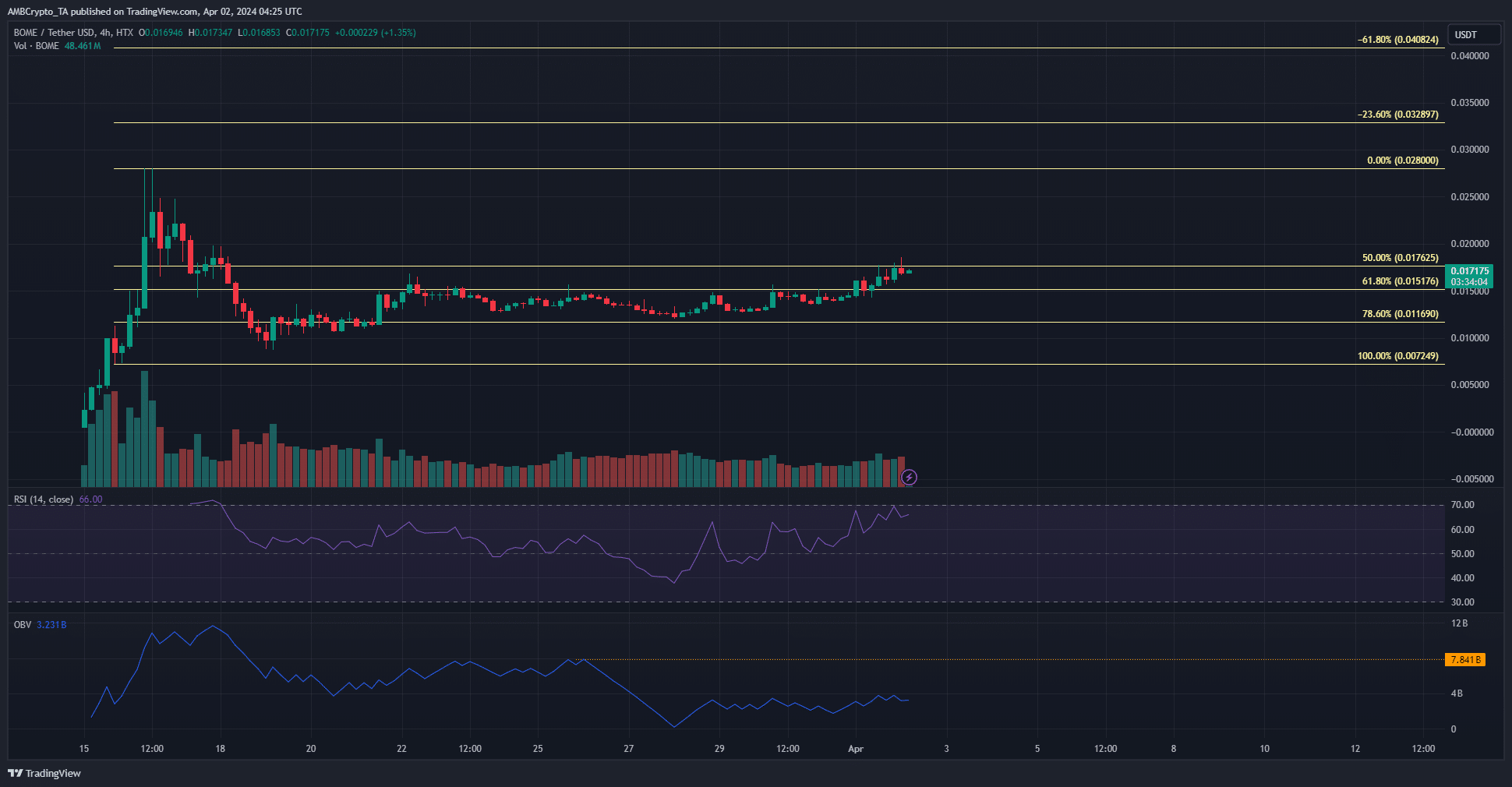
Task: Click the Vol · BOME indicator label
Action: (x=37, y=46)
